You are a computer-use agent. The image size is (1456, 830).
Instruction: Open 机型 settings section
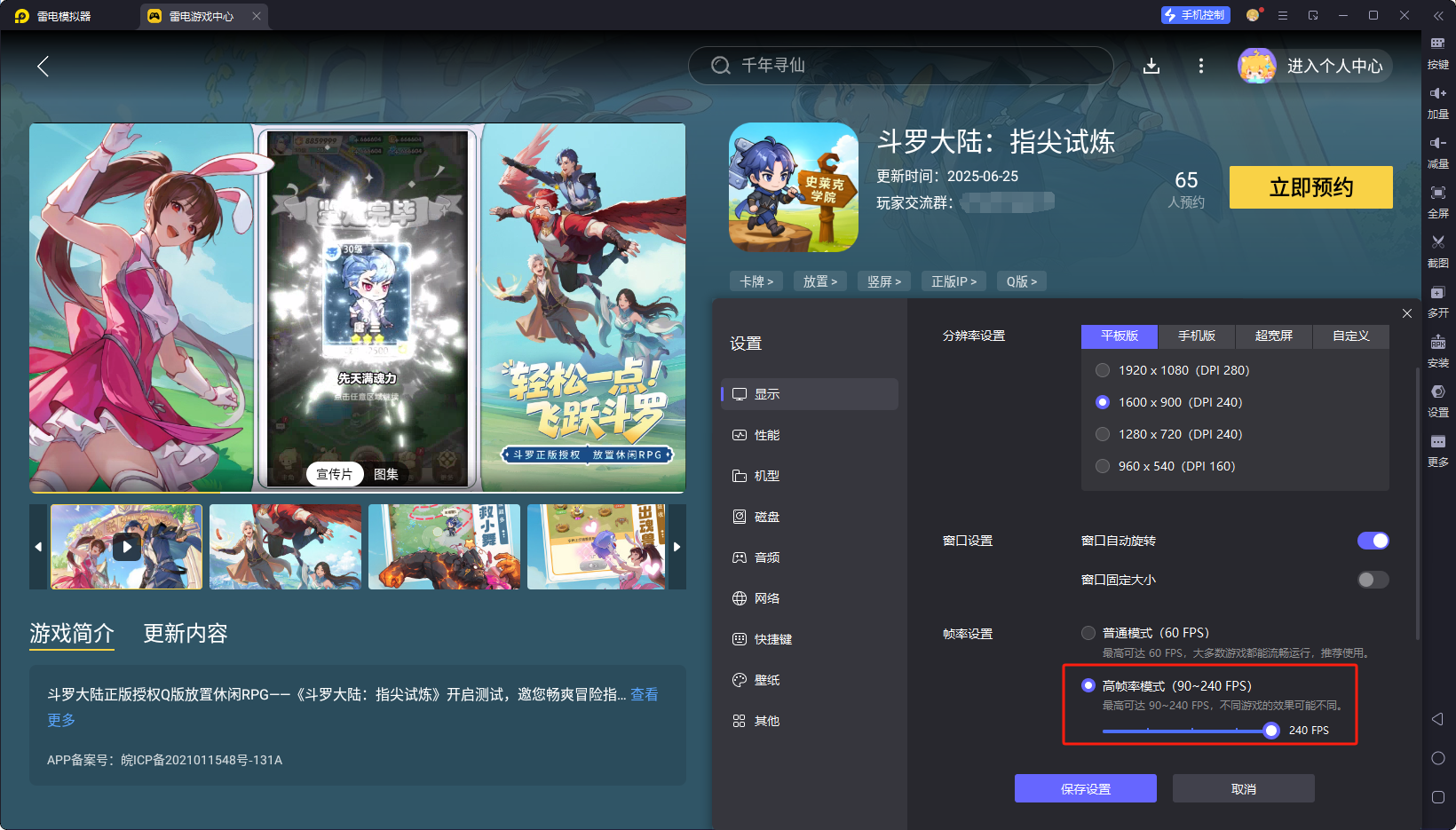pos(810,476)
